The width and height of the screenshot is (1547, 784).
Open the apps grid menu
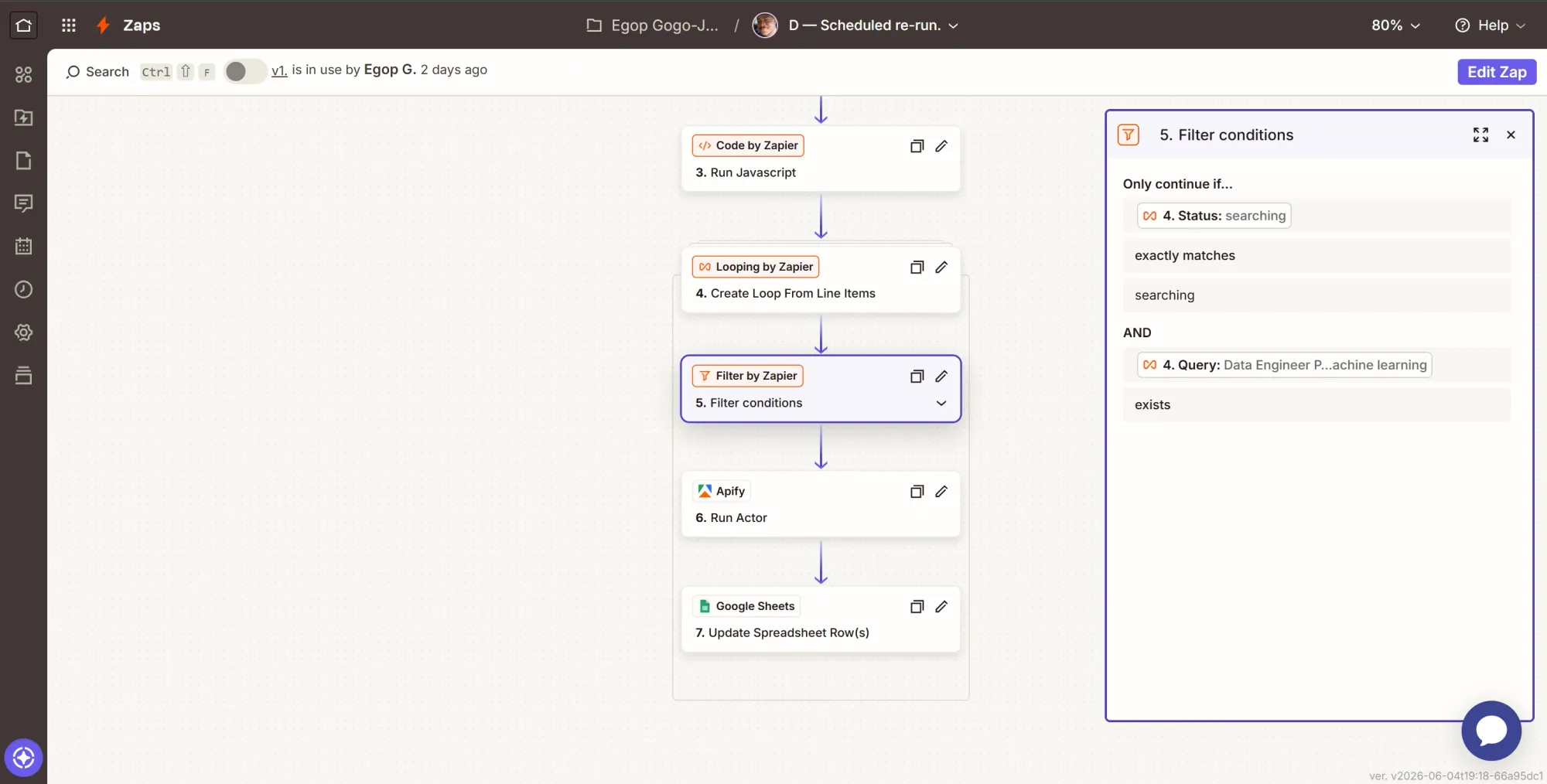pos(69,26)
